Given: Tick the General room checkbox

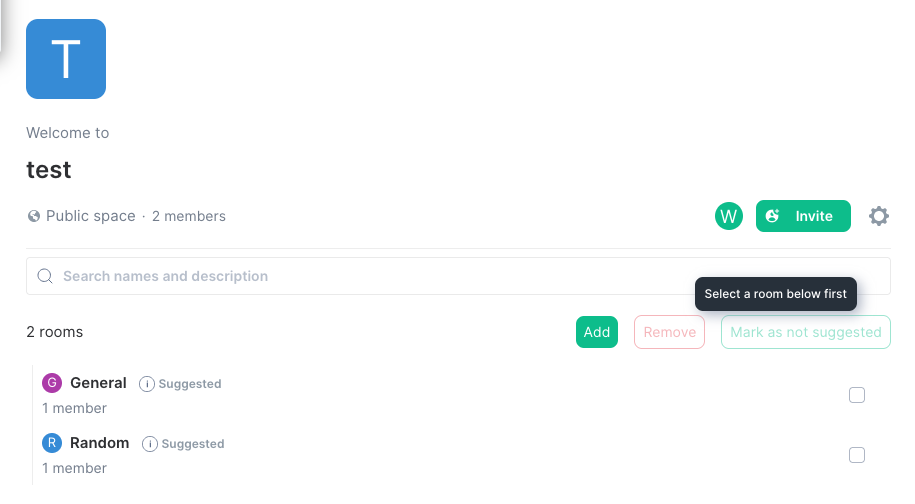Looking at the screenshot, I should coord(857,395).
